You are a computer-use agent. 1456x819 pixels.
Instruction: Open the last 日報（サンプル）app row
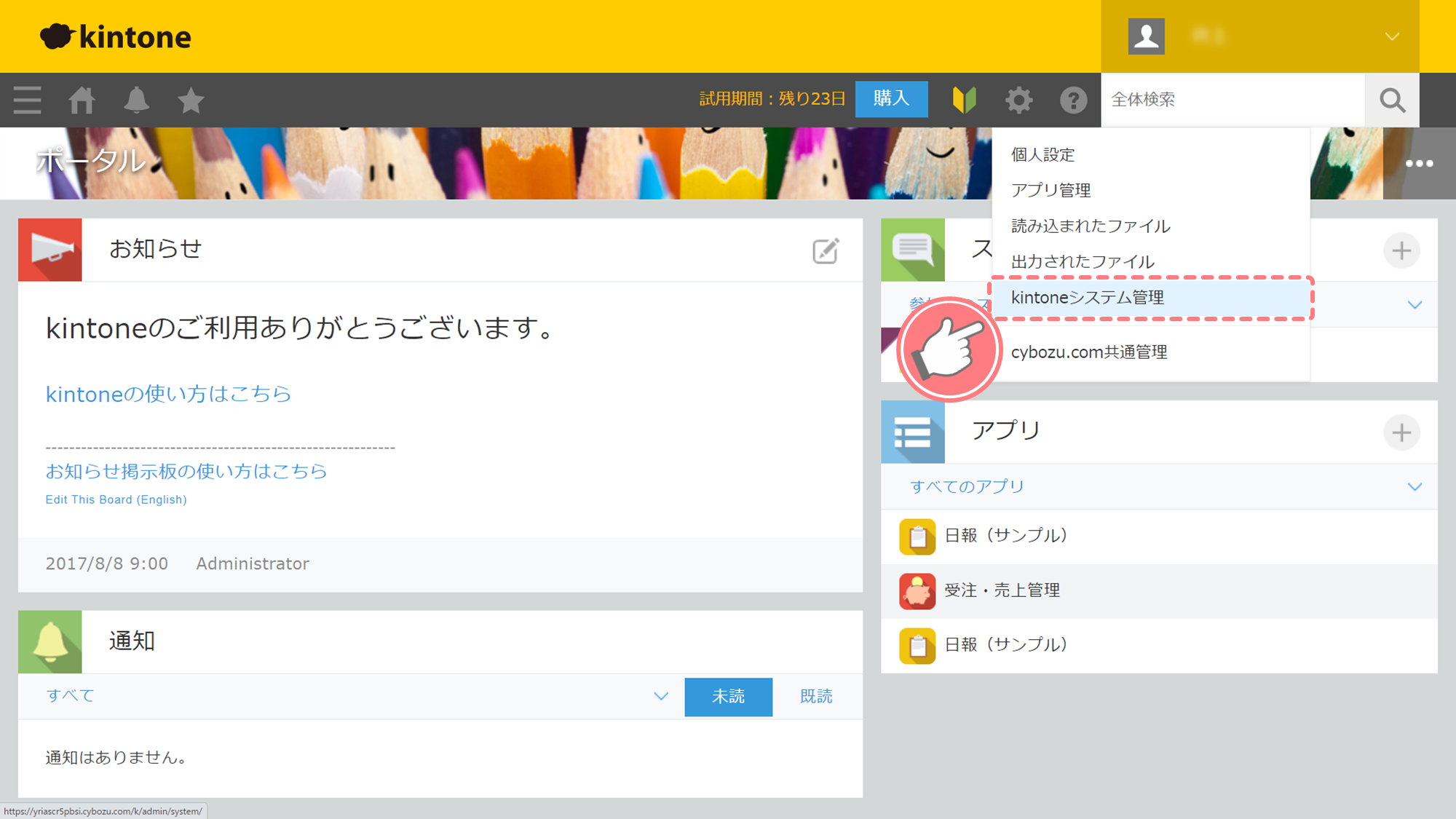pyautogui.click(x=1159, y=646)
